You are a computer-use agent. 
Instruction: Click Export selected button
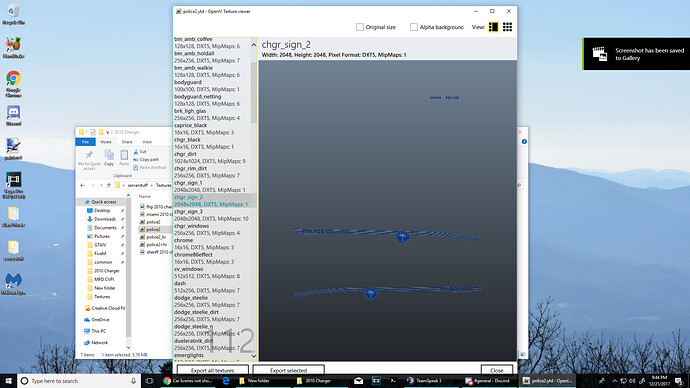click(289, 370)
